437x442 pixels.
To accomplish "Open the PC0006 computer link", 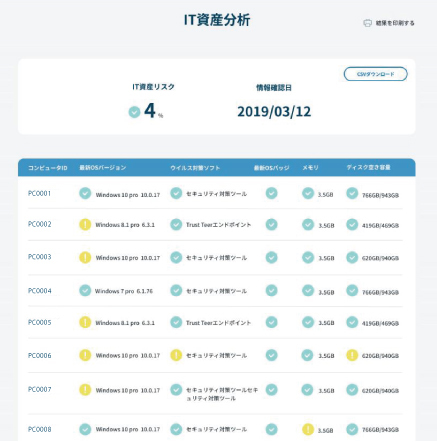I will (x=40, y=355).
